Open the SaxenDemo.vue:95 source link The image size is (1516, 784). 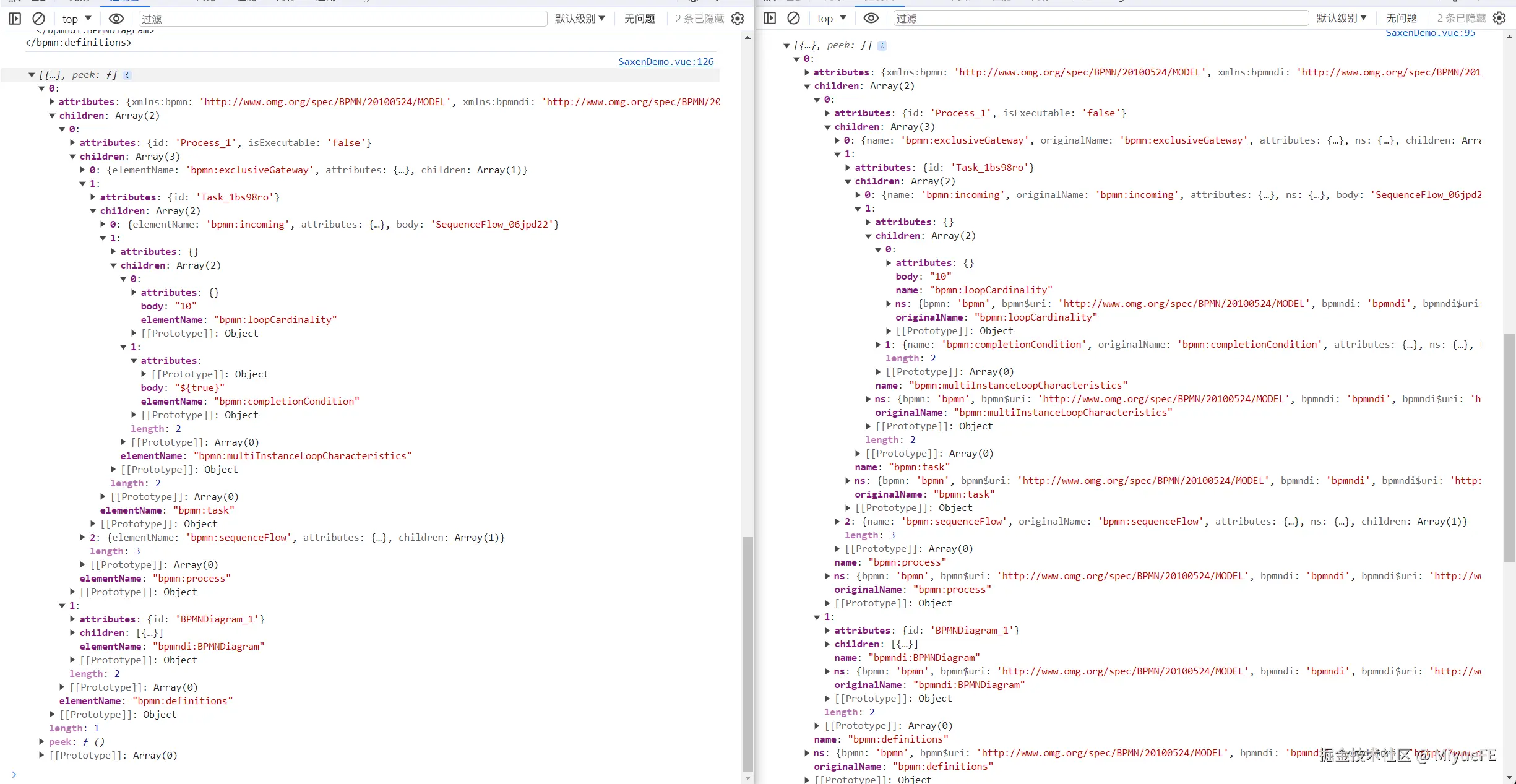(1430, 33)
